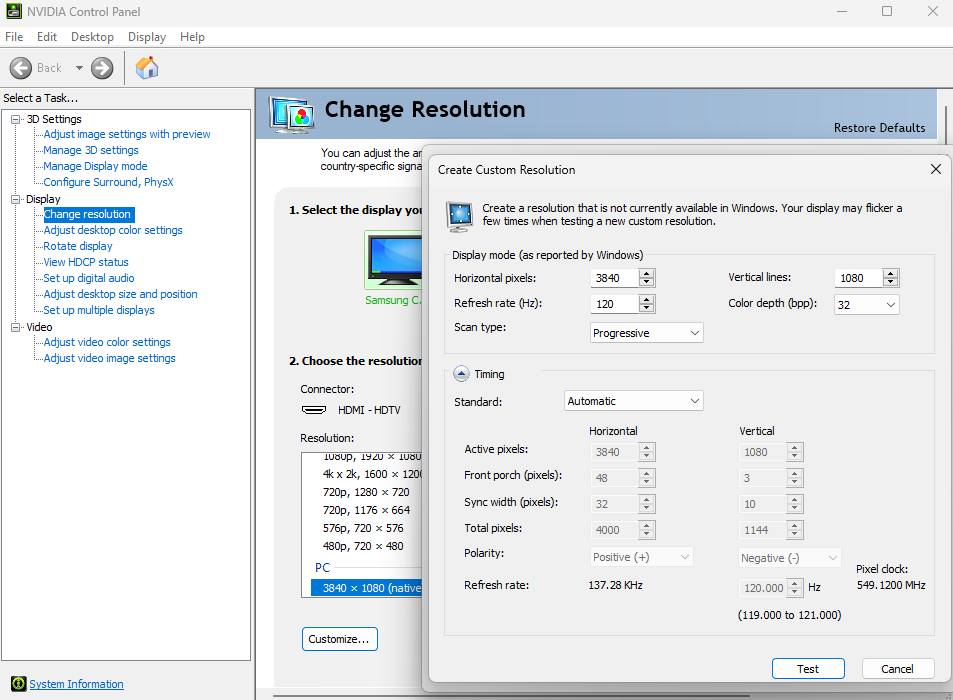Collapse the 3D Settings tree node
This screenshot has height=700, width=953.
[x=16, y=119]
